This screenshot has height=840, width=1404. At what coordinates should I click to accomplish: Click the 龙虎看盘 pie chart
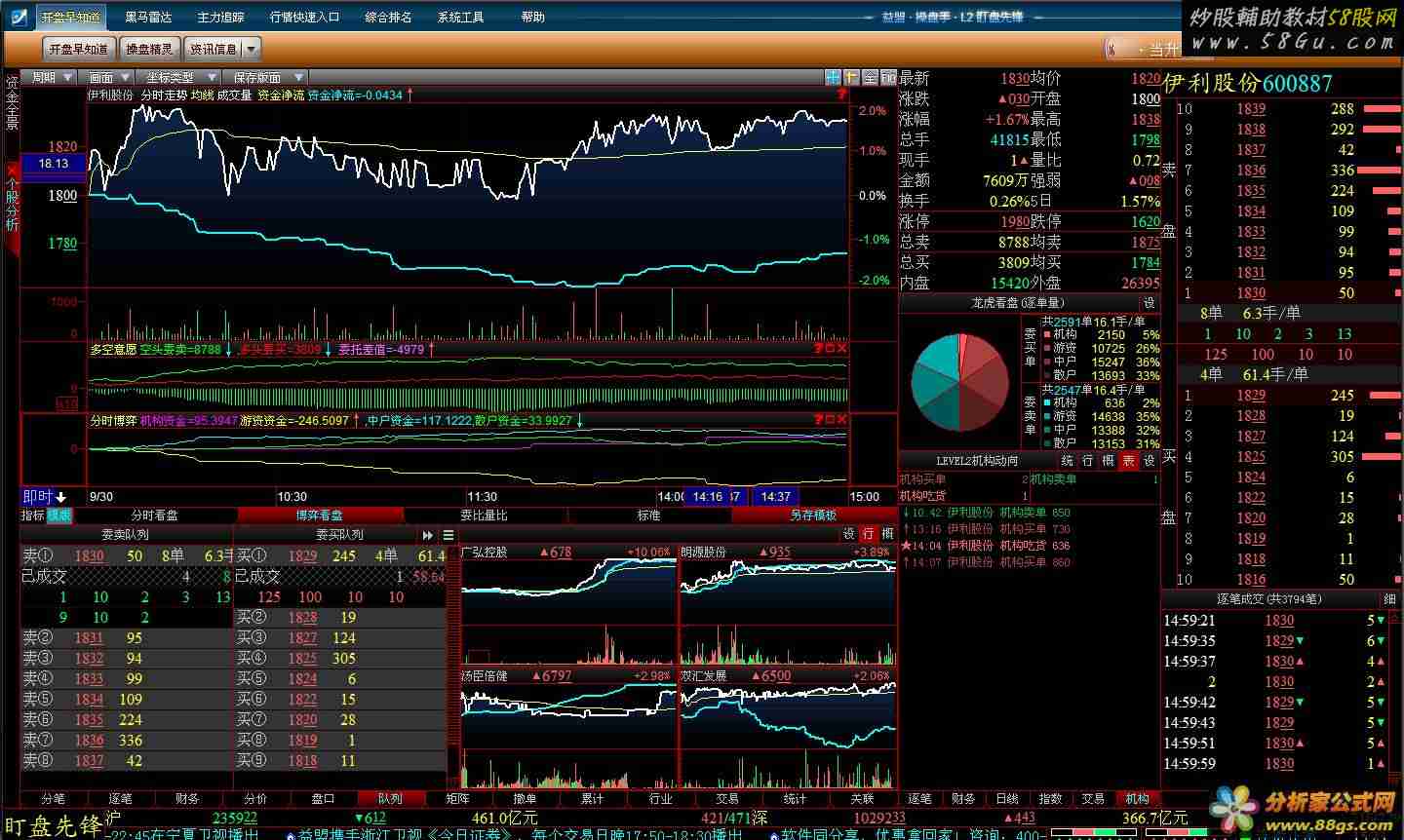[960, 382]
